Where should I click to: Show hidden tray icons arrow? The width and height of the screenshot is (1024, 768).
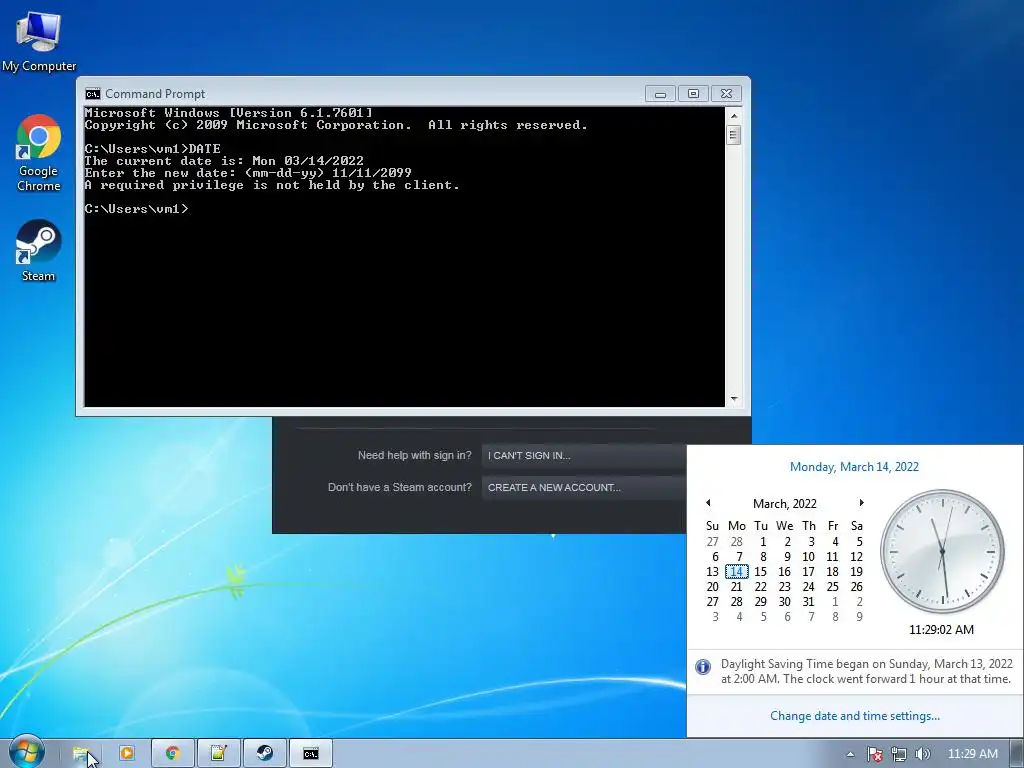[x=850, y=754]
